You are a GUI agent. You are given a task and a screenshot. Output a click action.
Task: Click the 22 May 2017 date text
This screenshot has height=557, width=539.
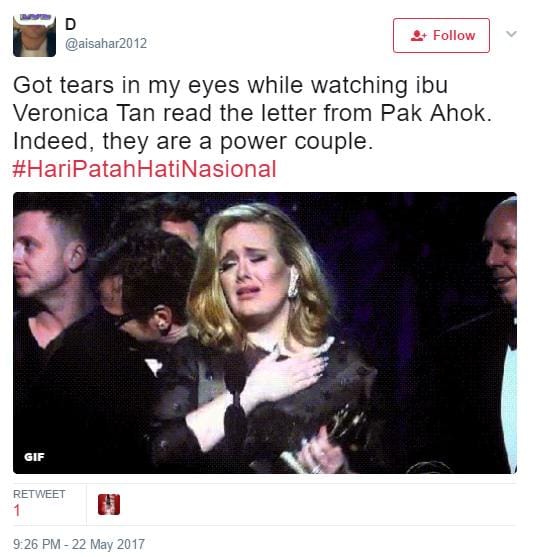pos(108,544)
